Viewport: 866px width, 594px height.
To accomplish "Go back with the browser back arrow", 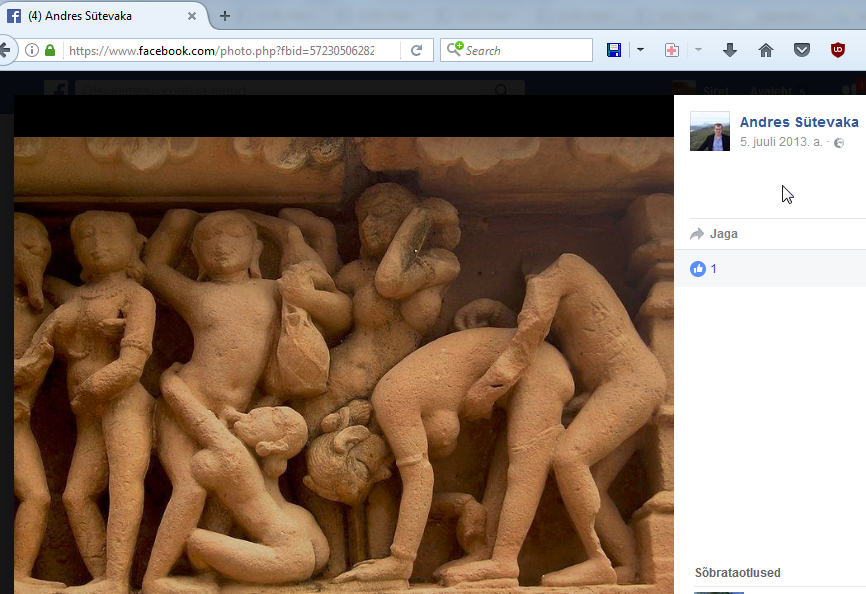I will [5, 50].
